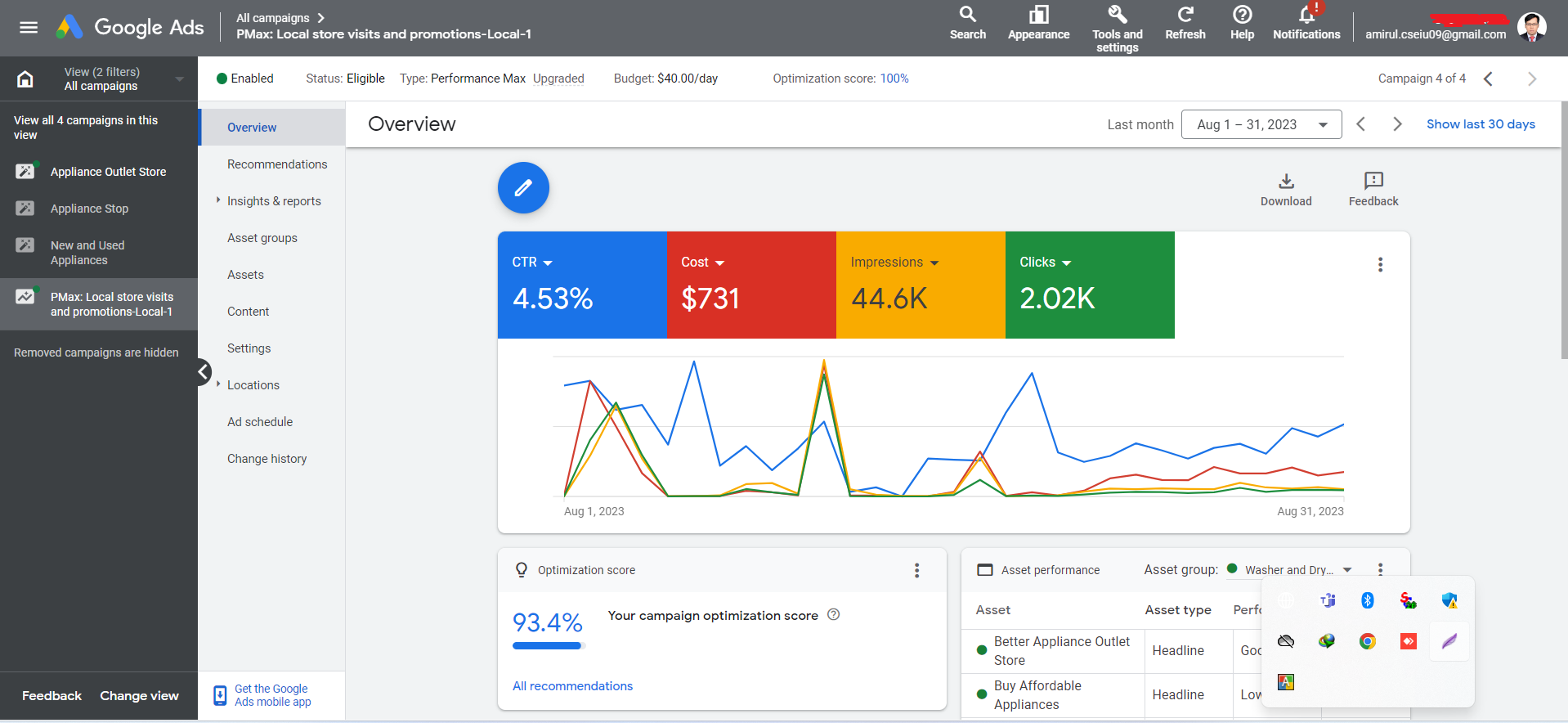The height and width of the screenshot is (723, 1568).
Task: Open the Impressions metric dropdown
Action: [x=894, y=263]
